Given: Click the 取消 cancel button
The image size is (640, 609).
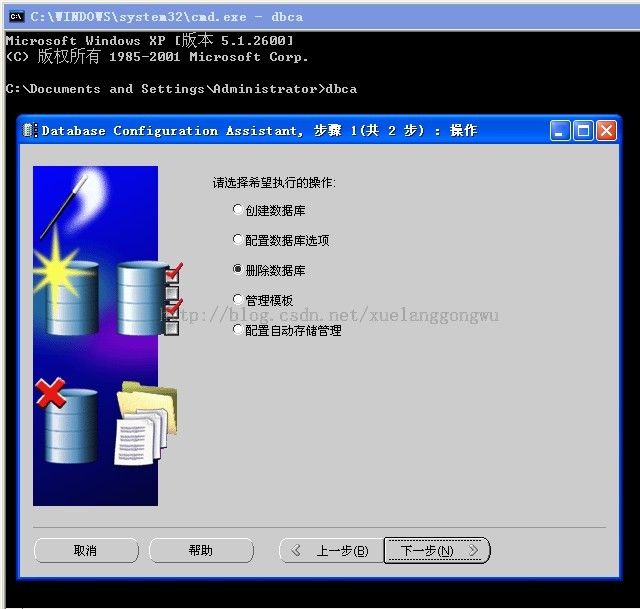Looking at the screenshot, I should (x=86, y=551).
